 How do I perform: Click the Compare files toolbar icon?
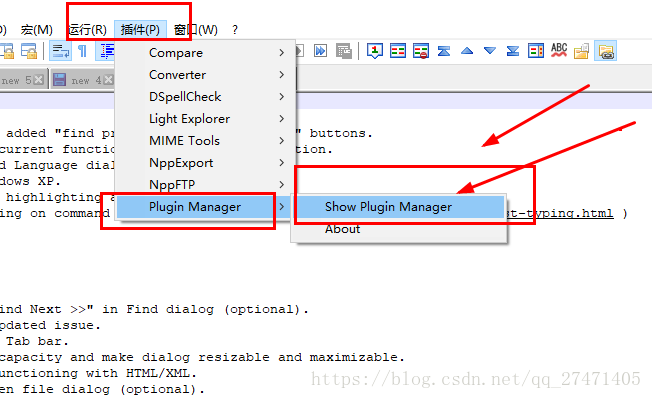tap(398, 51)
